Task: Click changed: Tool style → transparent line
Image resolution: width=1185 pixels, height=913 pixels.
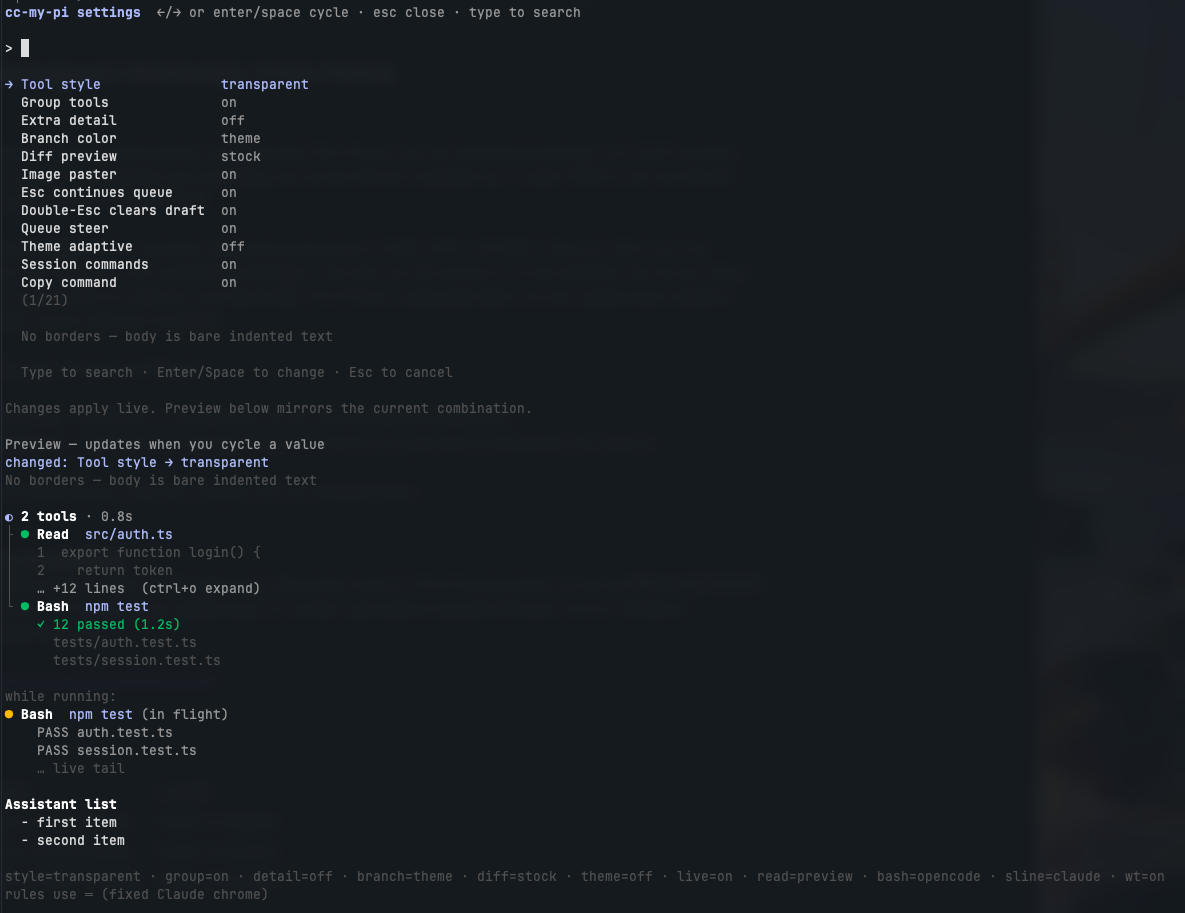Action: tap(137, 463)
